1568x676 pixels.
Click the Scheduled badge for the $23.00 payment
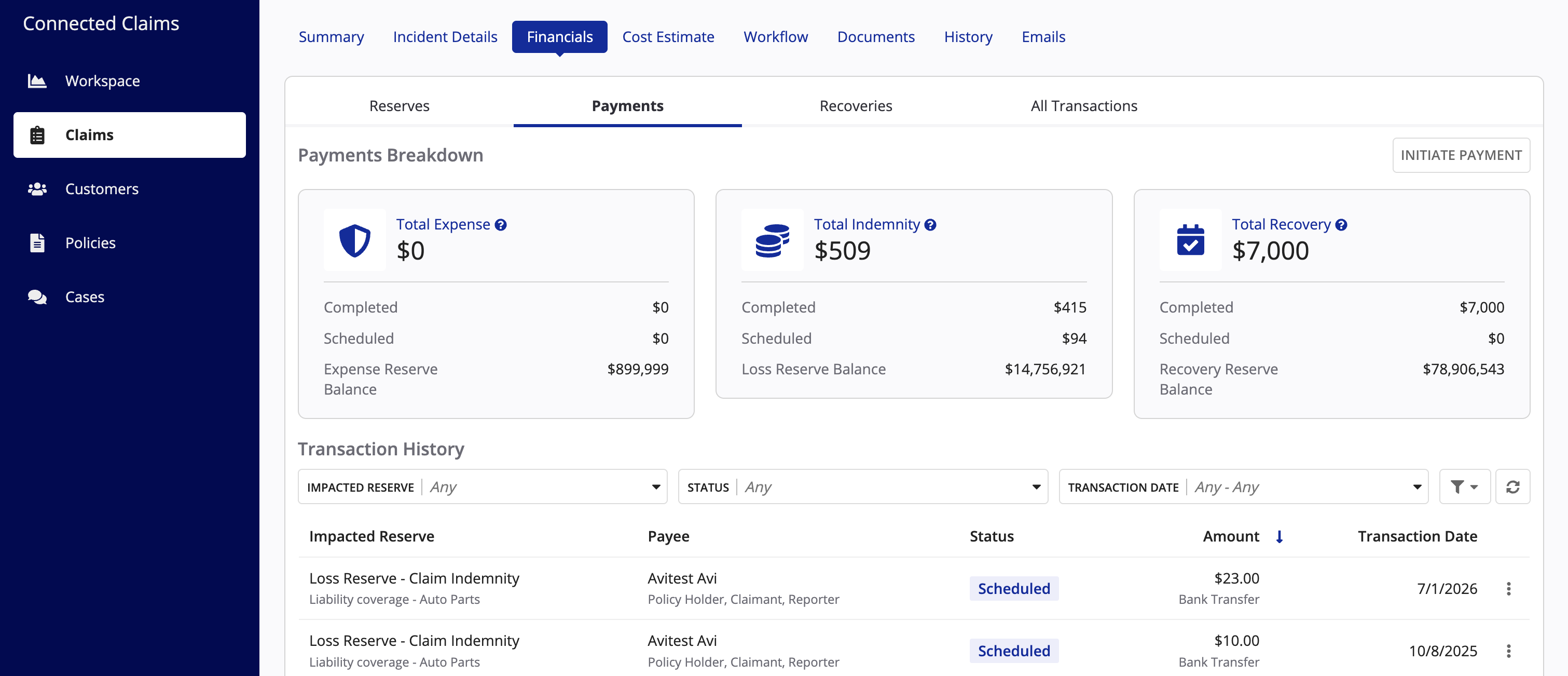(1013, 589)
